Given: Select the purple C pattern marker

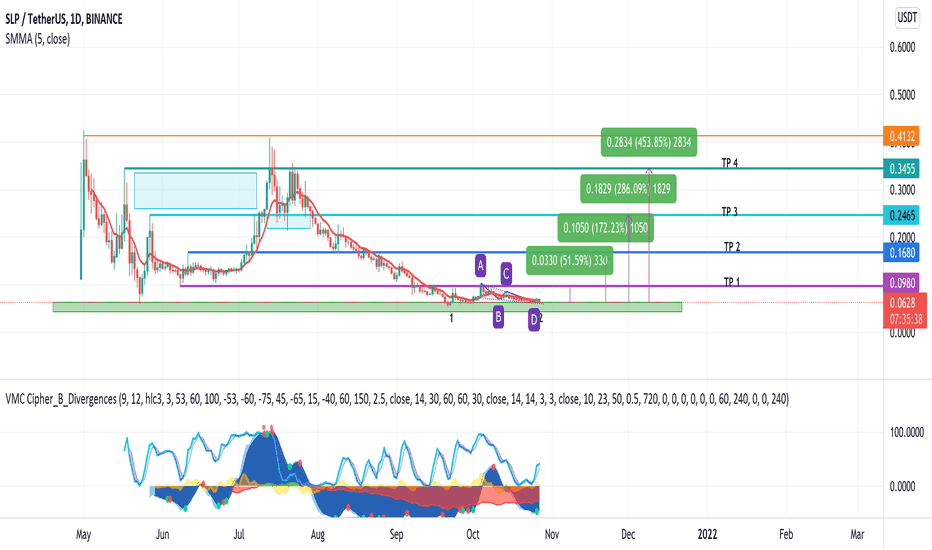Looking at the screenshot, I should coord(506,274).
